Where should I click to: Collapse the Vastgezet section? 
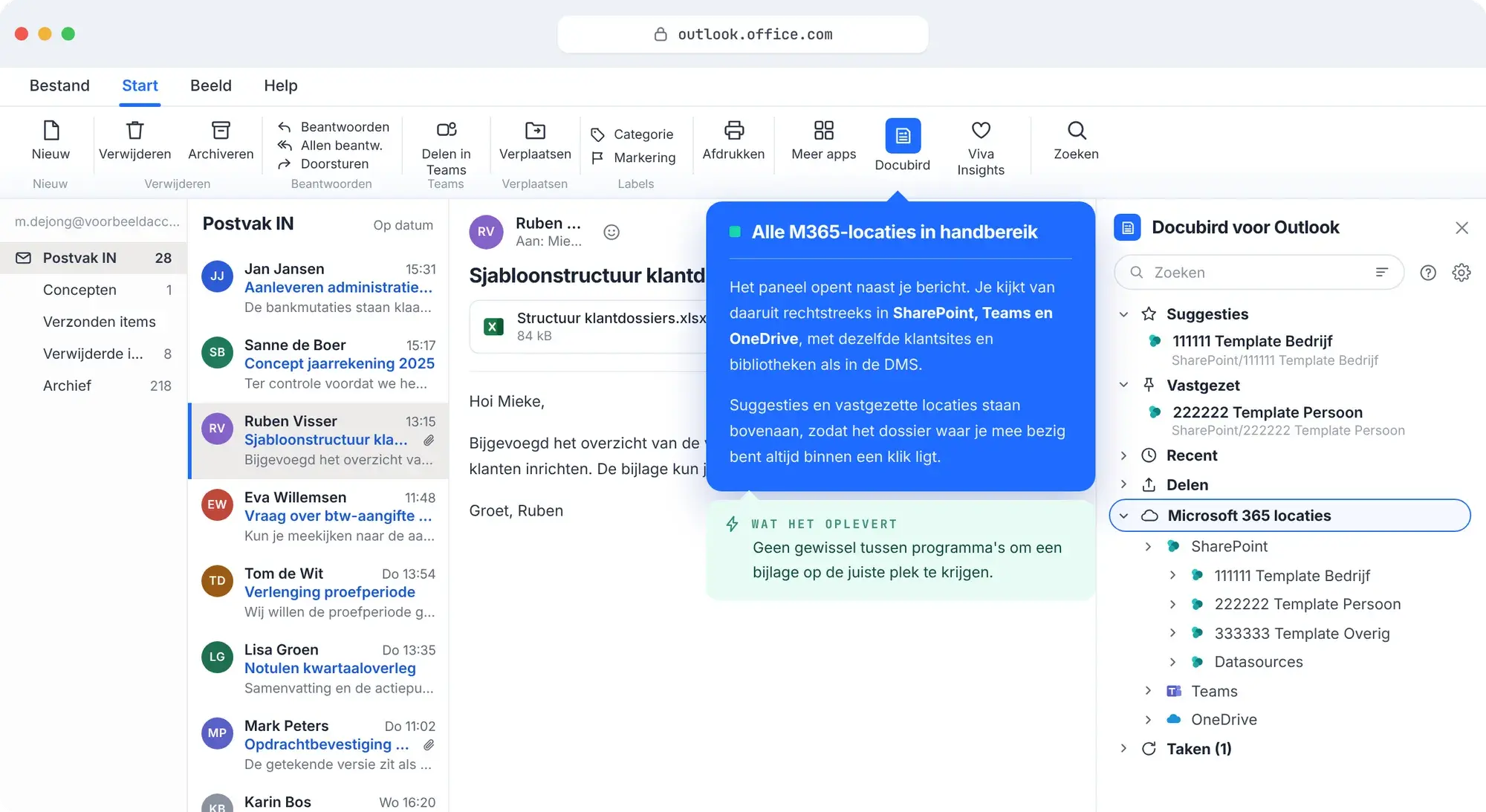tap(1124, 385)
